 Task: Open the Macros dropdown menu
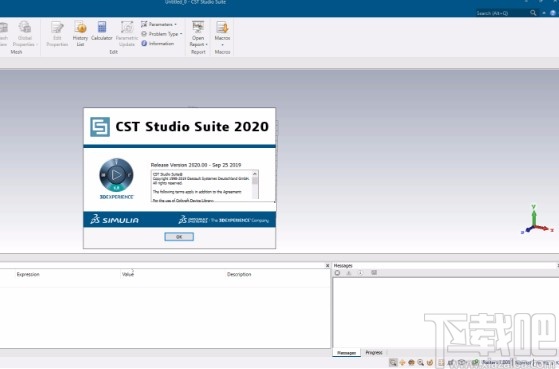[222, 34]
